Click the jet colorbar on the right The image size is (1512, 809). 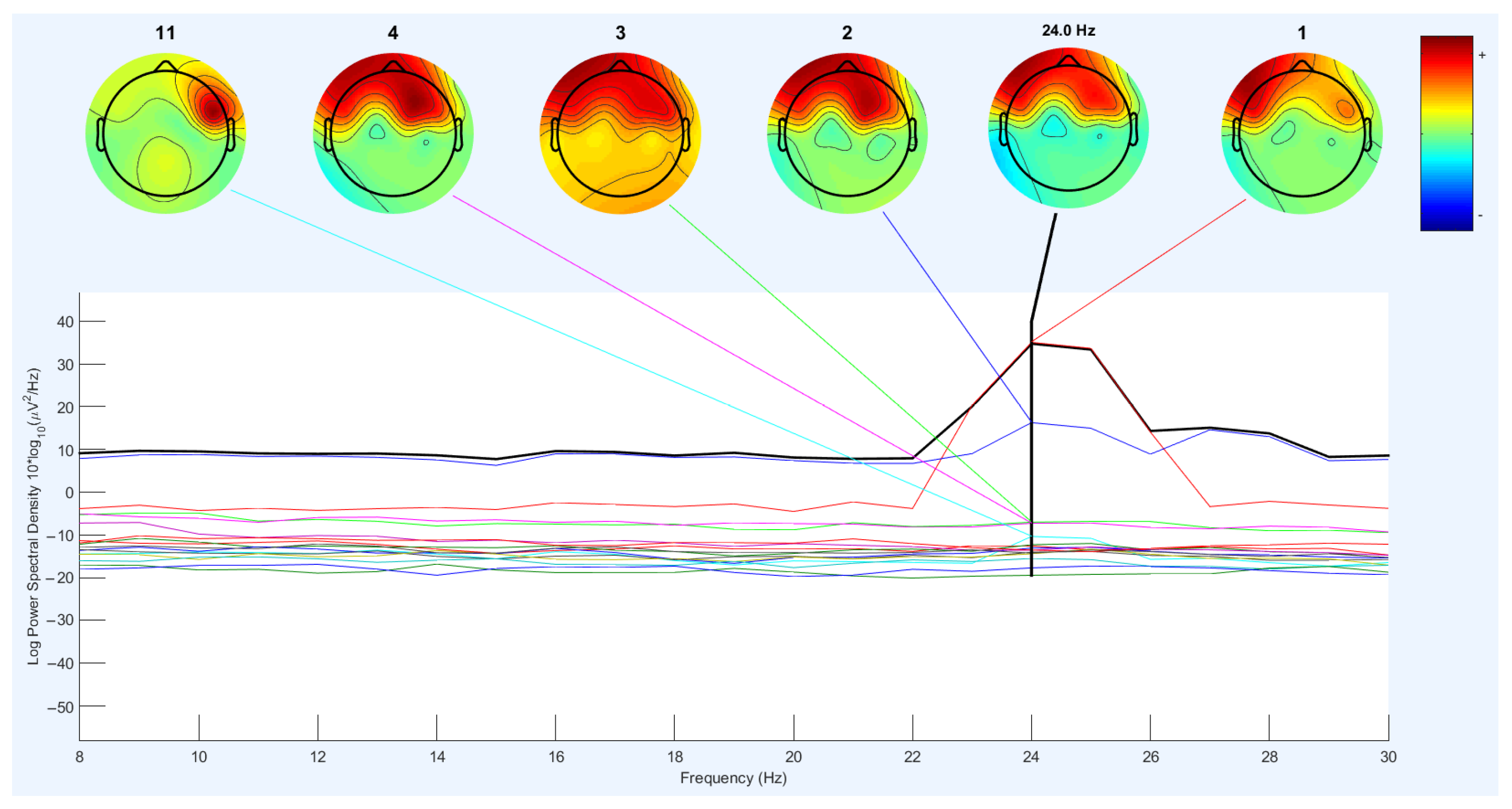point(1446,133)
